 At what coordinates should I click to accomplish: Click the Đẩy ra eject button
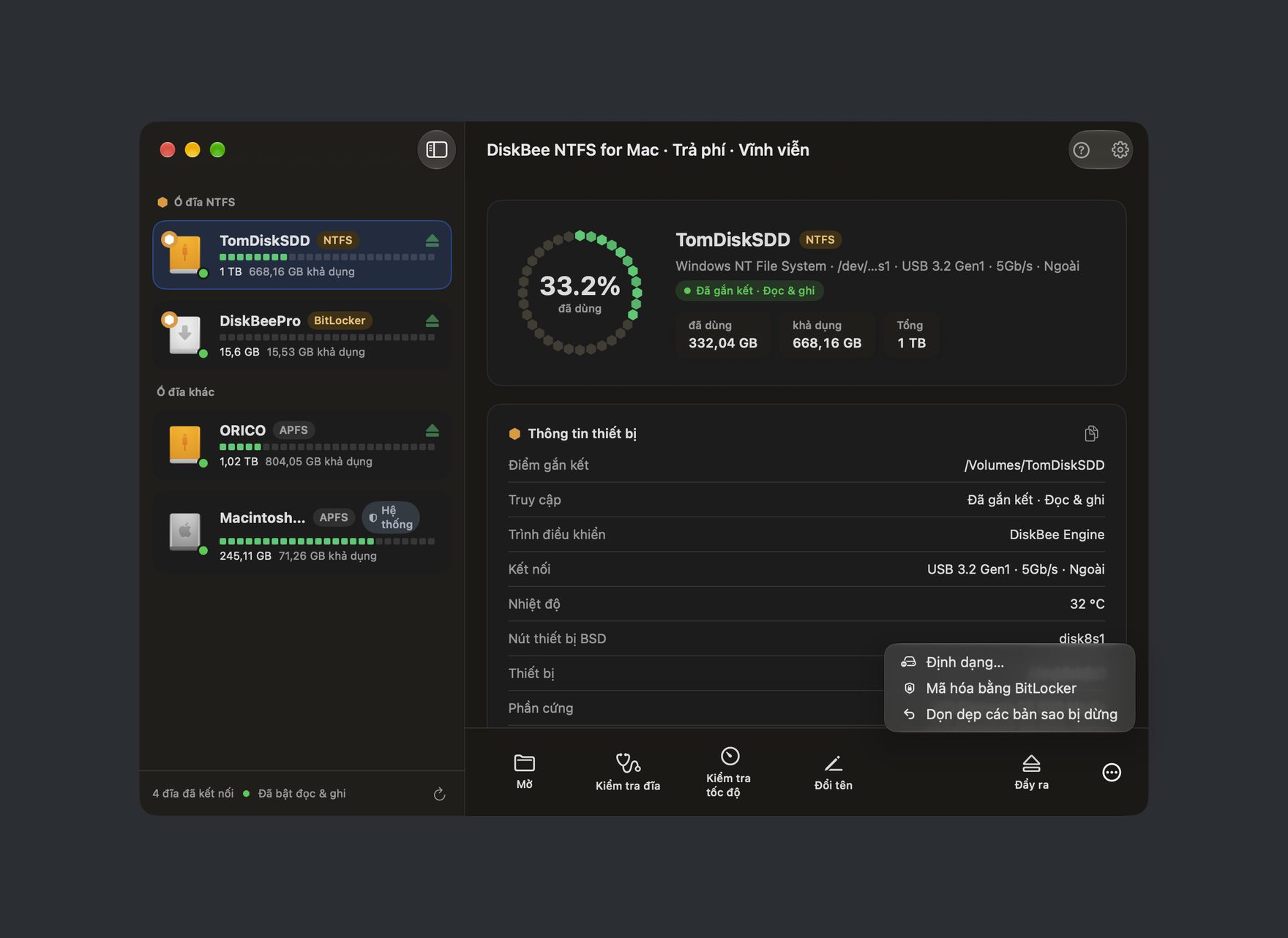1032,772
